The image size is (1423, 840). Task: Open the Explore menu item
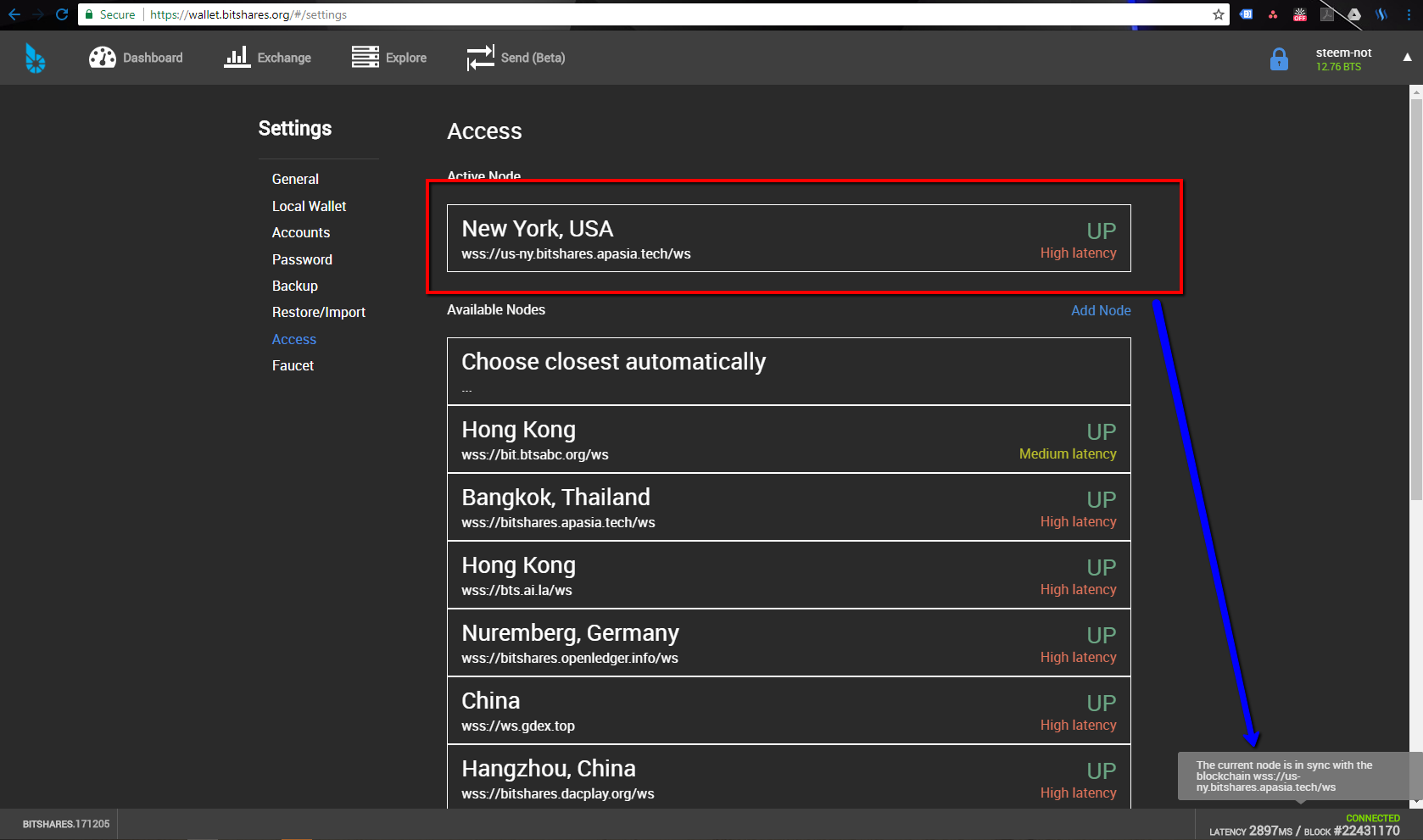pyautogui.click(x=406, y=58)
